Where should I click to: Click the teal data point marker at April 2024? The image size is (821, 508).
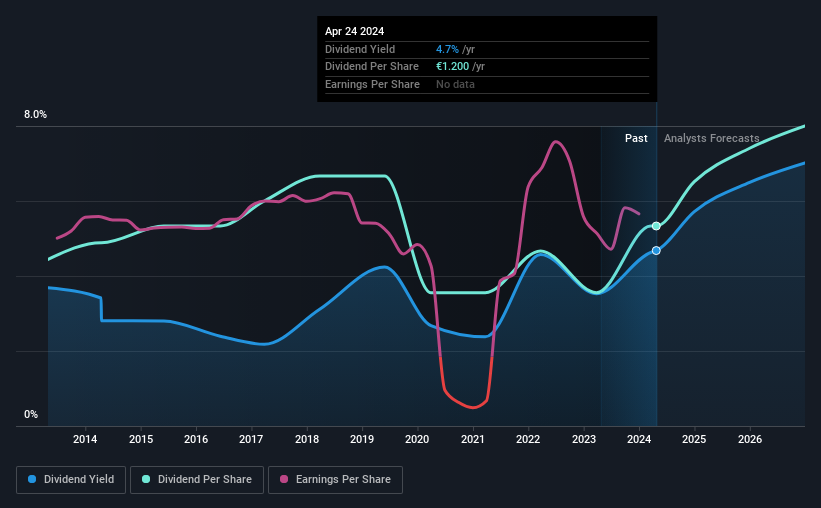tap(656, 226)
